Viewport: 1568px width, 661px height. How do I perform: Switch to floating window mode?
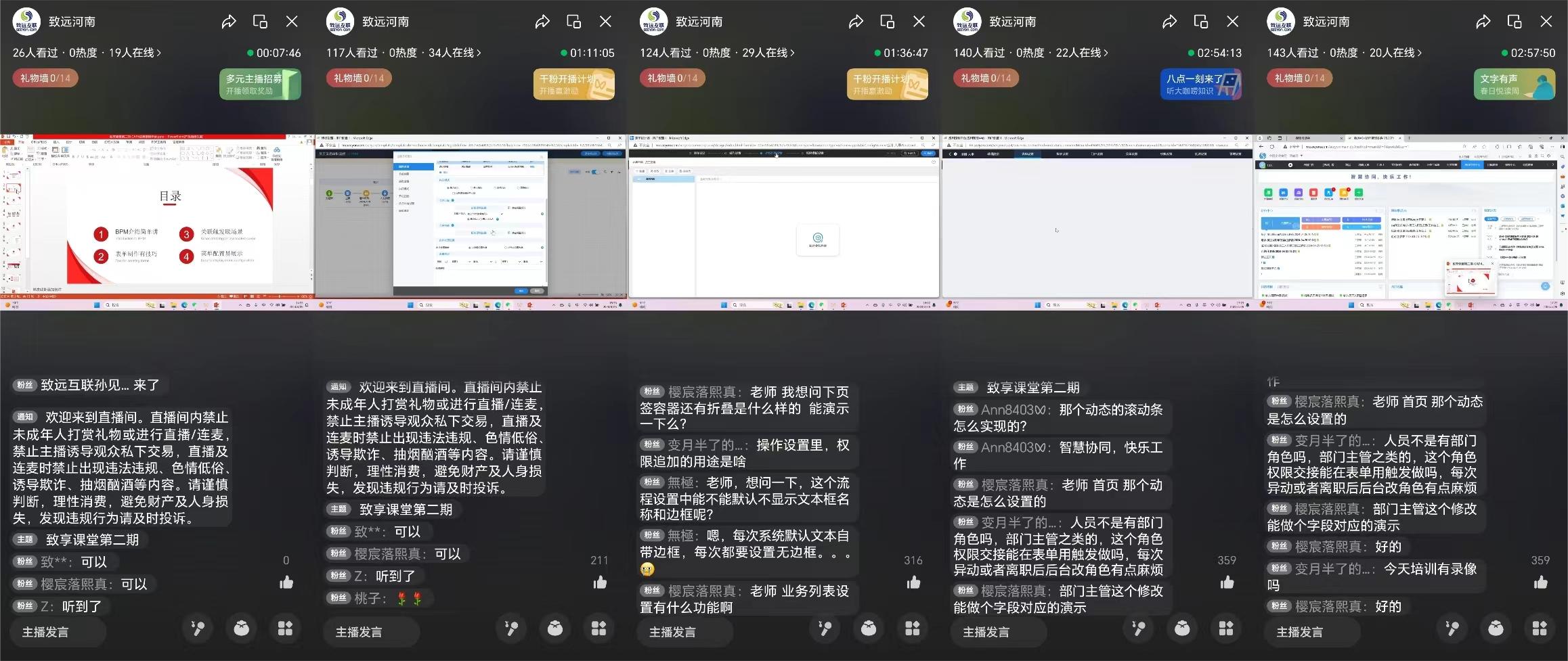(259, 20)
